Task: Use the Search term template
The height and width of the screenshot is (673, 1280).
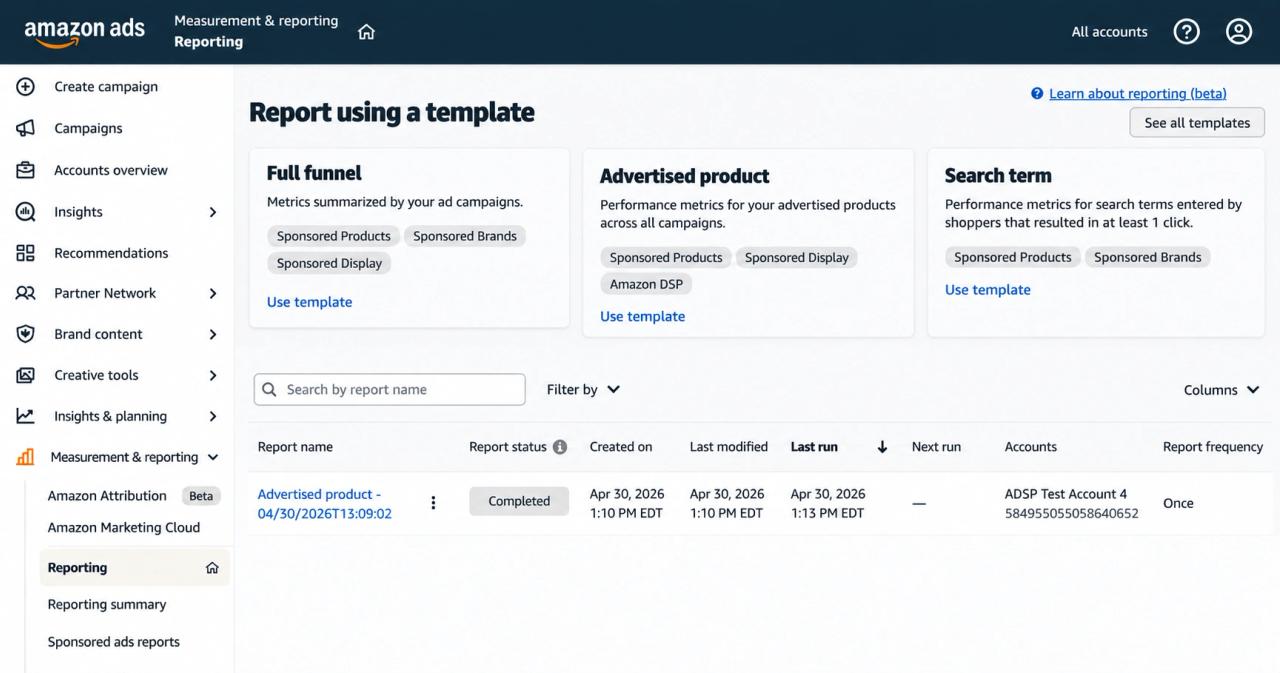Action: tap(987, 290)
